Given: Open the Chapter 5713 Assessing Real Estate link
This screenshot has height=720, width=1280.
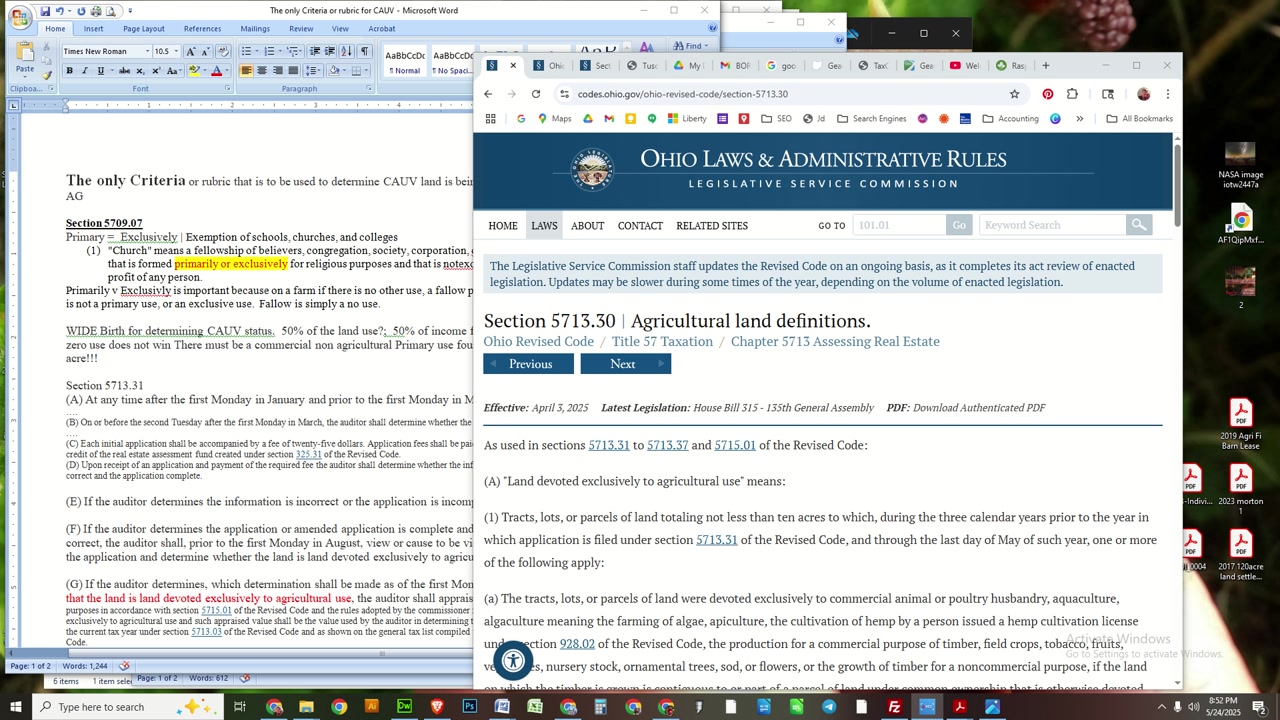Looking at the screenshot, I should pos(834,342).
